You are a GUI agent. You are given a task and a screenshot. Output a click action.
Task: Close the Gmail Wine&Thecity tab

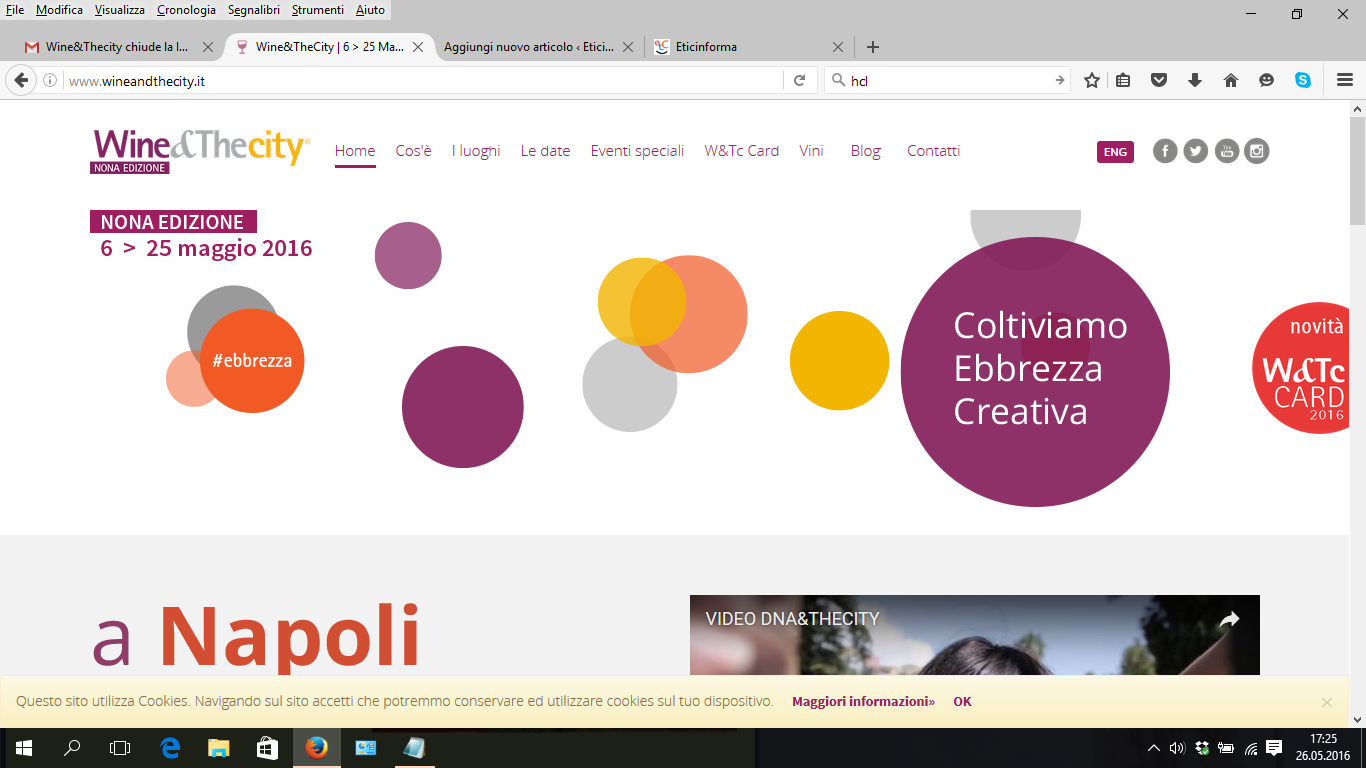point(208,47)
